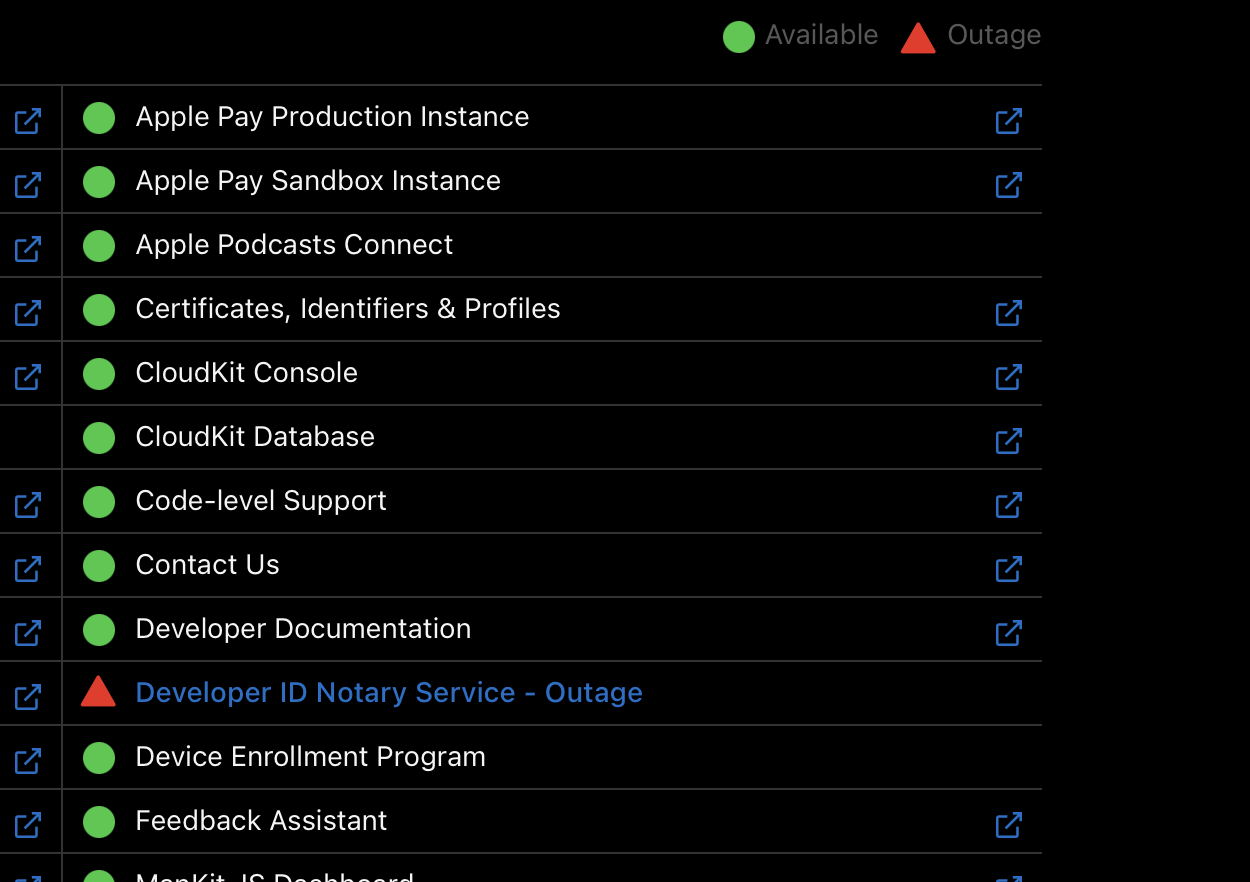Click the Outage legend red triangle
1250x882 pixels.
coord(918,38)
